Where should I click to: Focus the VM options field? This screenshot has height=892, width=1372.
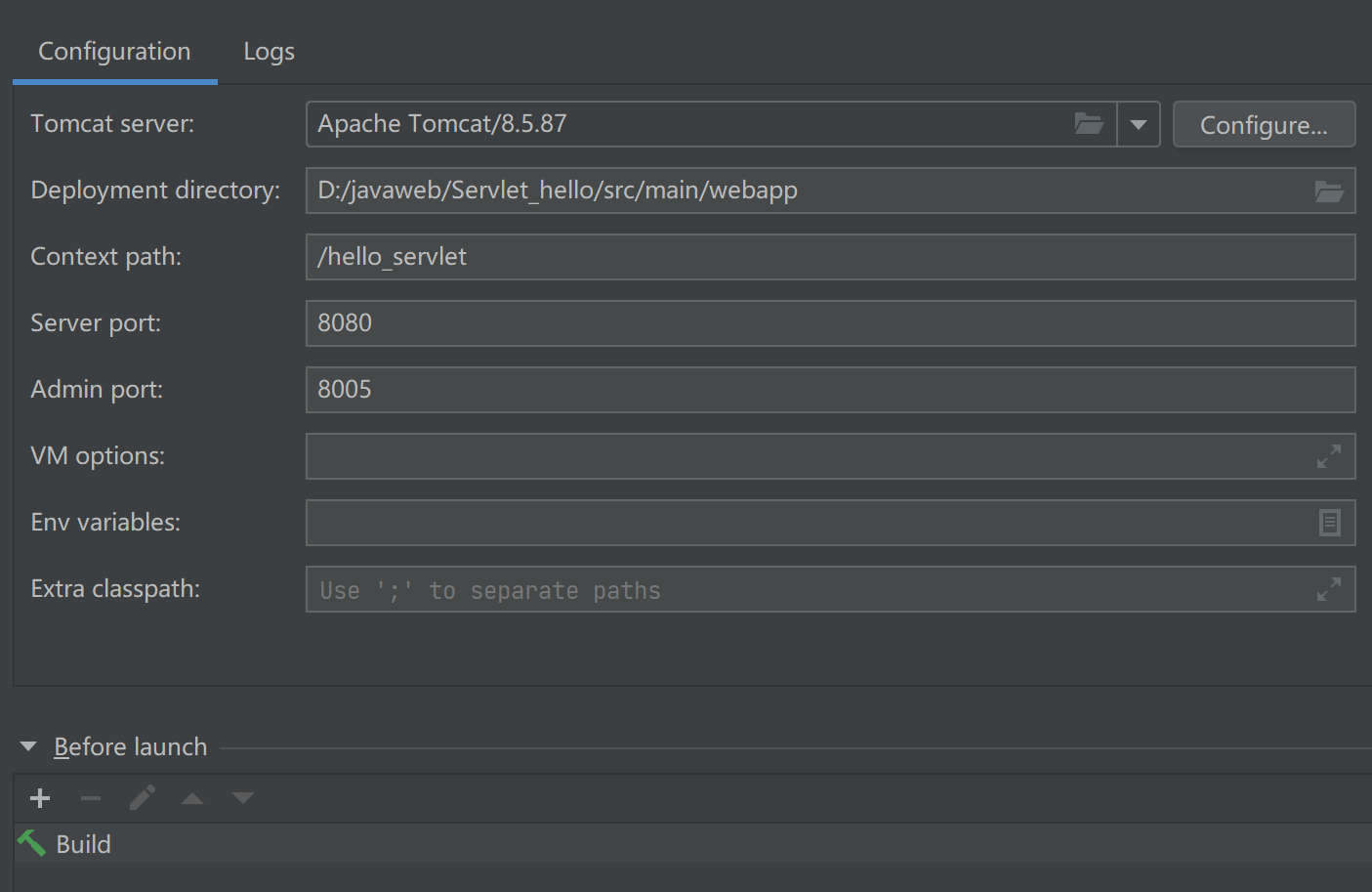[831, 456]
